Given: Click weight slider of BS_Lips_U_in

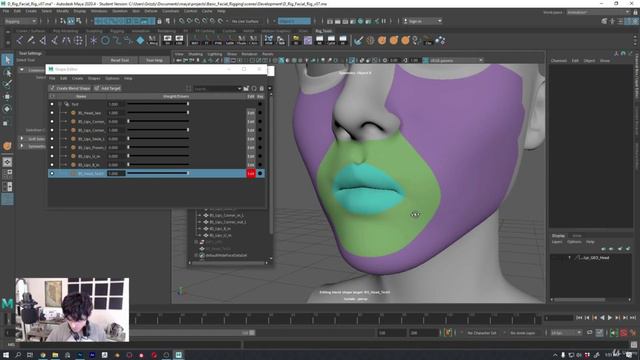Looking at the screenshot, I should pyautogui.click(x=158, y=156).
